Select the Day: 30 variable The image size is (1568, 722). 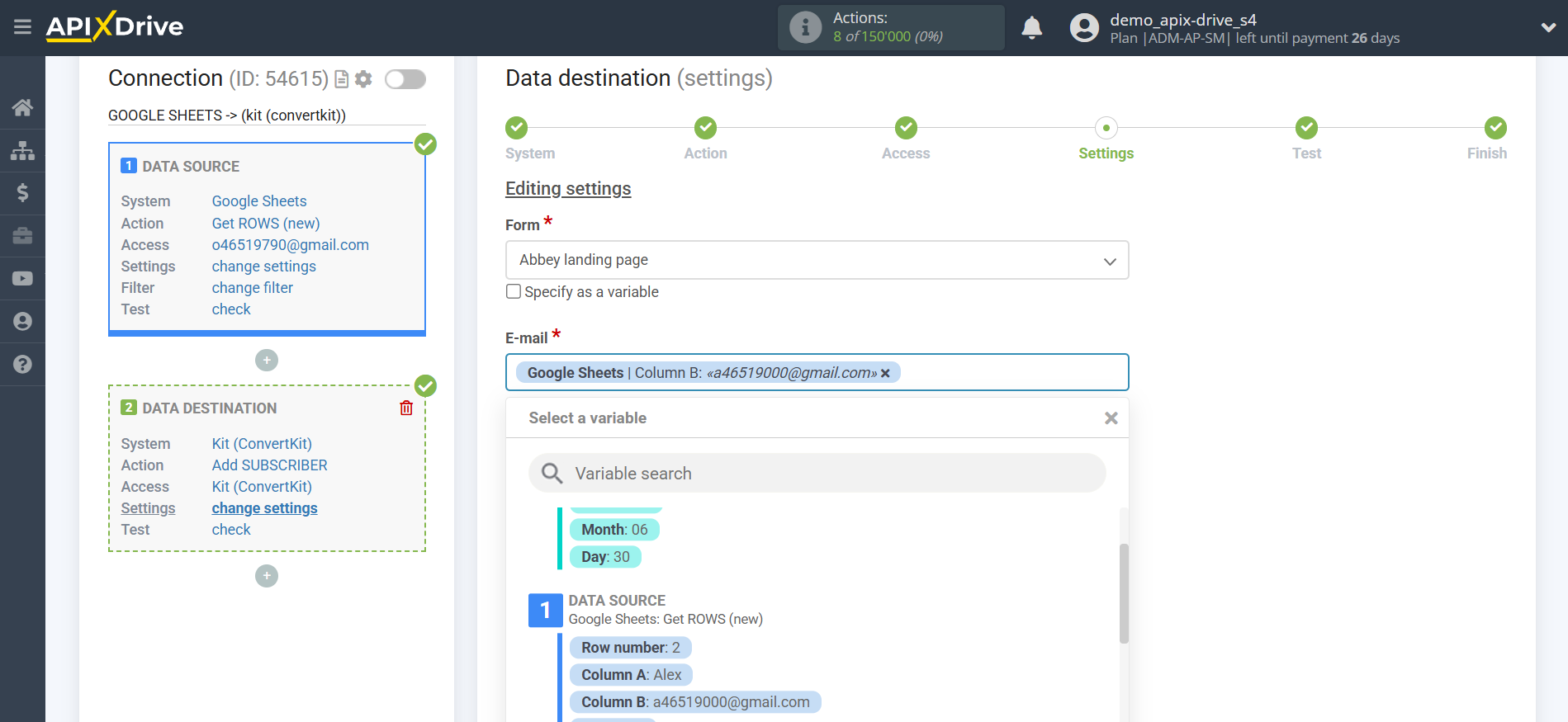coord(605,557)
